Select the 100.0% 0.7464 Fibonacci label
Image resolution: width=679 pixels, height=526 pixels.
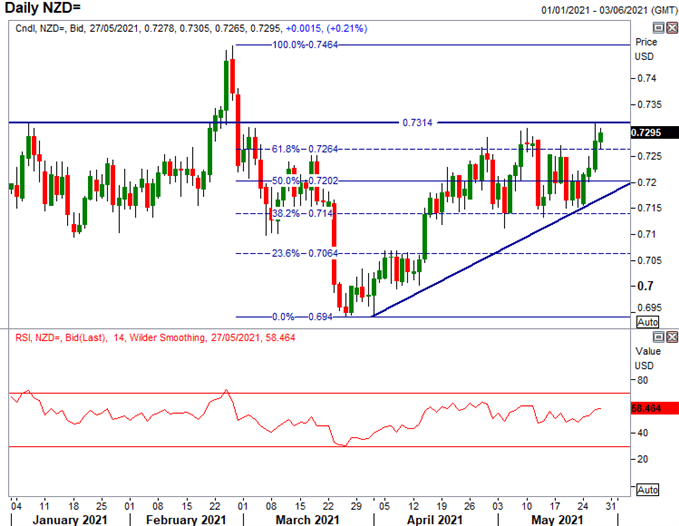305,45
